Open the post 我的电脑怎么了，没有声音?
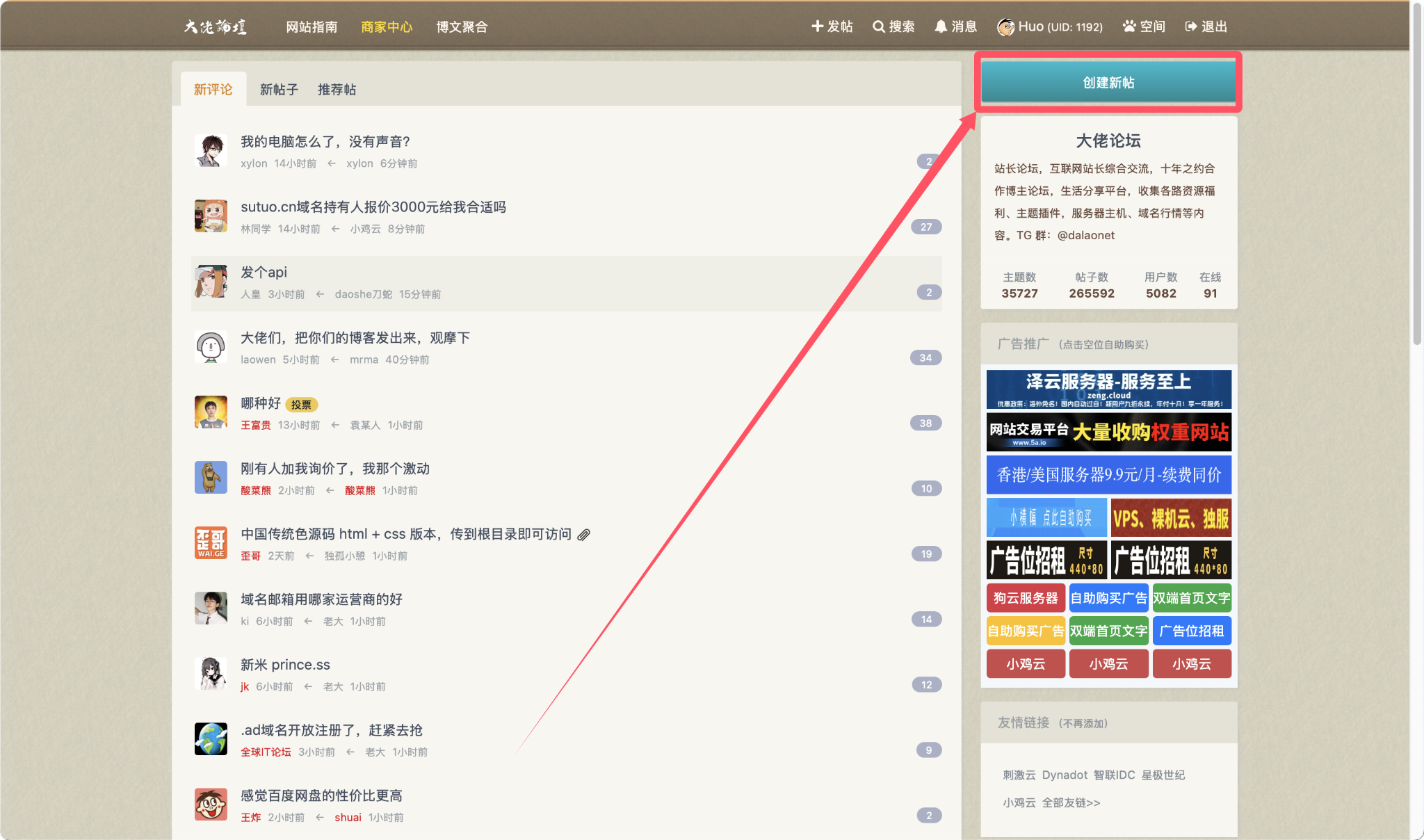Viewport: 1424px width, 840px height. (325, 142)
